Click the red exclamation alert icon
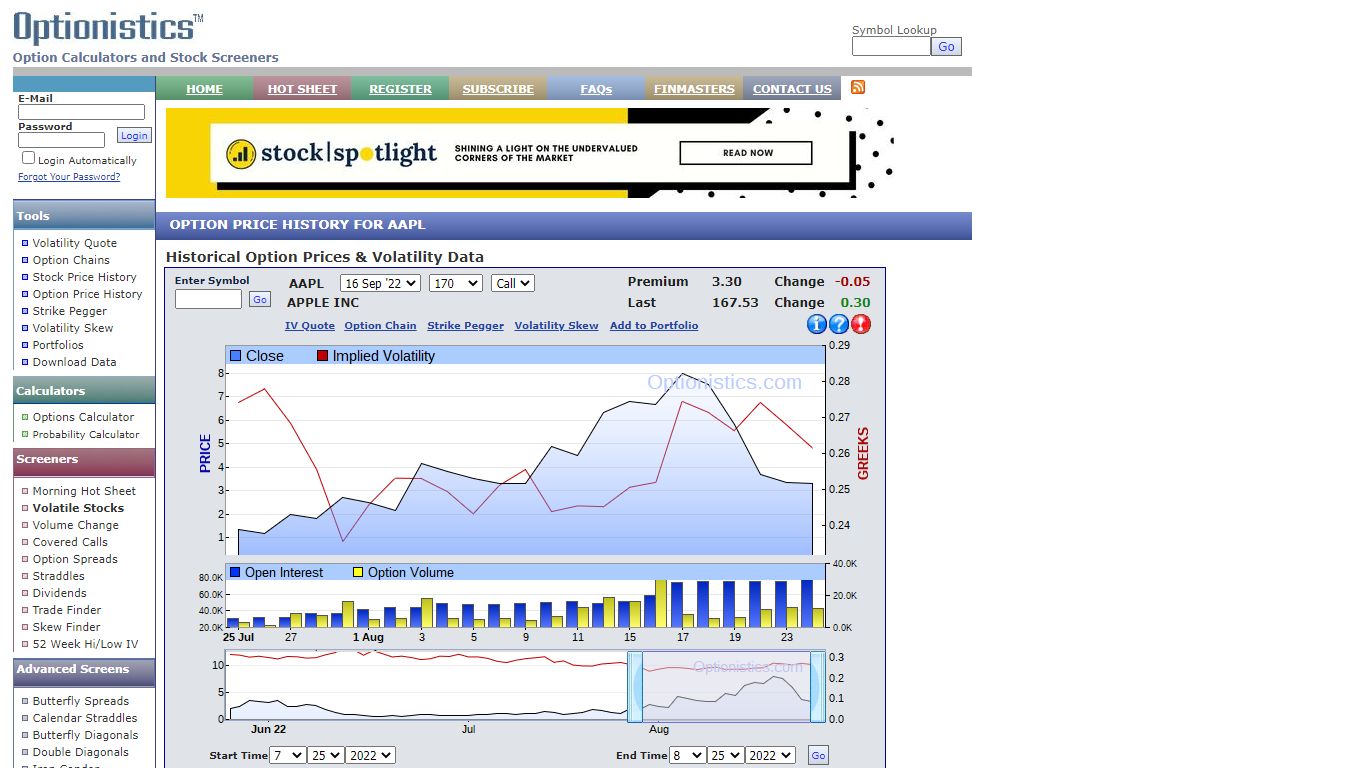The height and width of the screenshot is (768, 1366). [x=861, y=324]
